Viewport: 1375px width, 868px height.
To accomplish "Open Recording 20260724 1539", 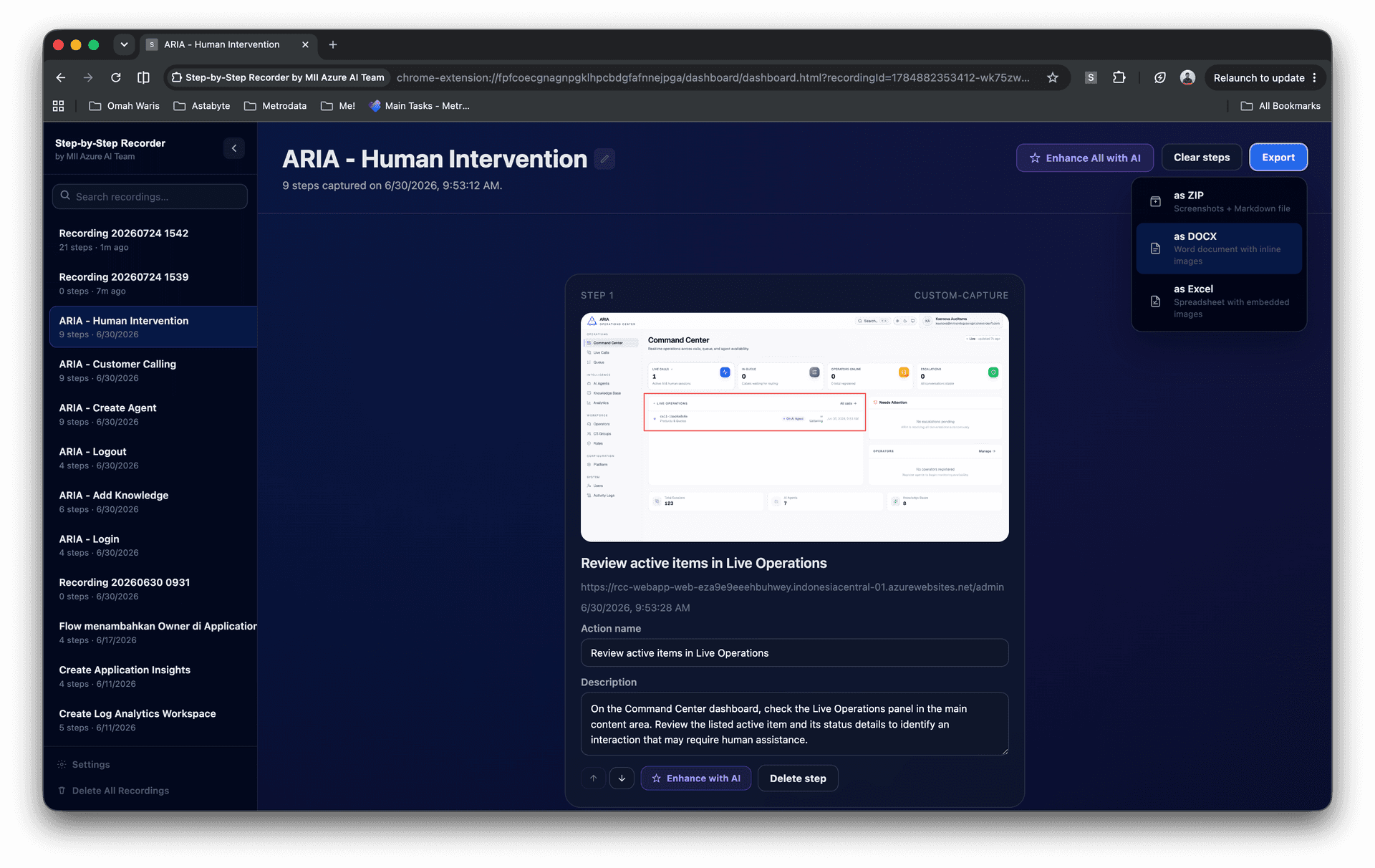I will click(x=153, y=284).
